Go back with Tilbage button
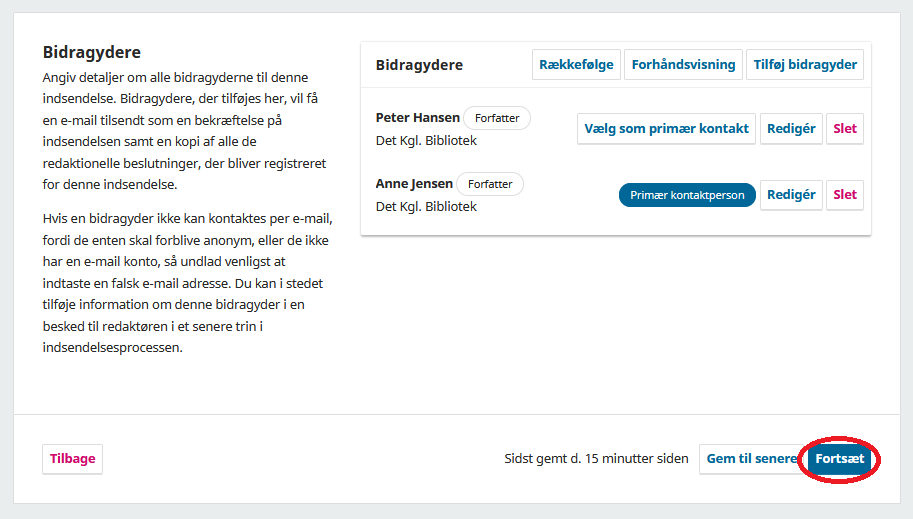Image resolution: width=913 pixels, height=519 pixels. (x=73, y=459)
